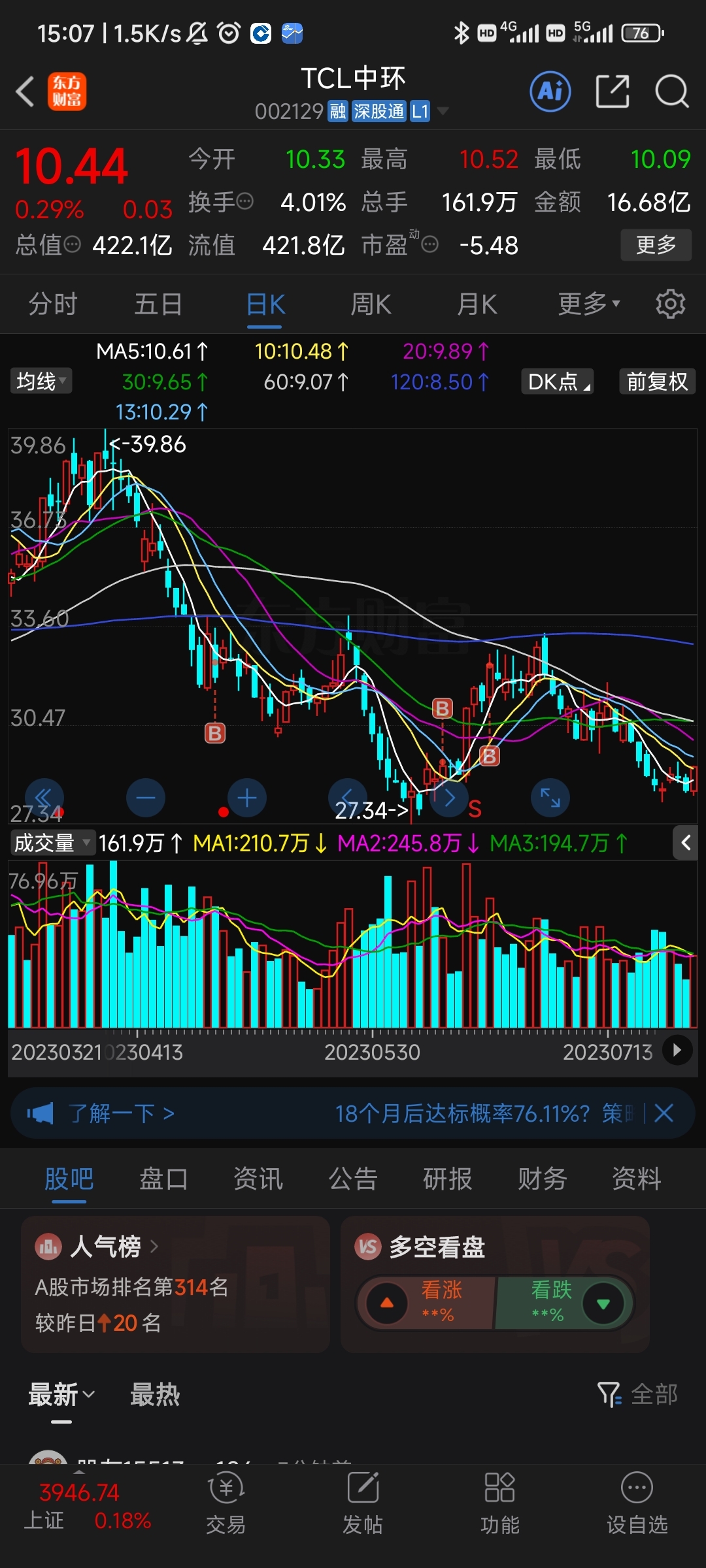Viewport: 706px width, 1568px height.
Task: Expand chart to fullscreen icon
Action: [x=550, y=798]
